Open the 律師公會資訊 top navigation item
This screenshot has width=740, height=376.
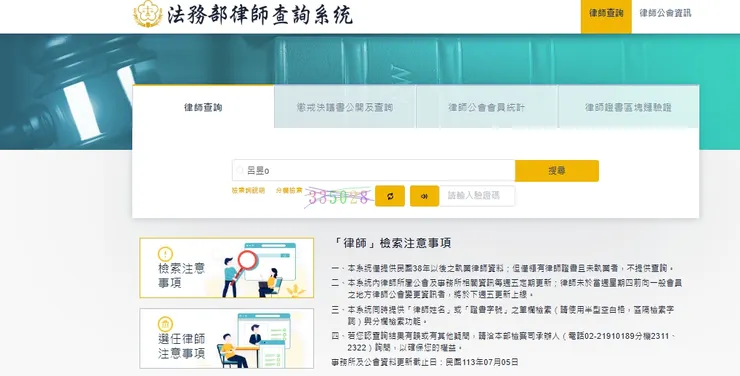click(x=665, y=13)
